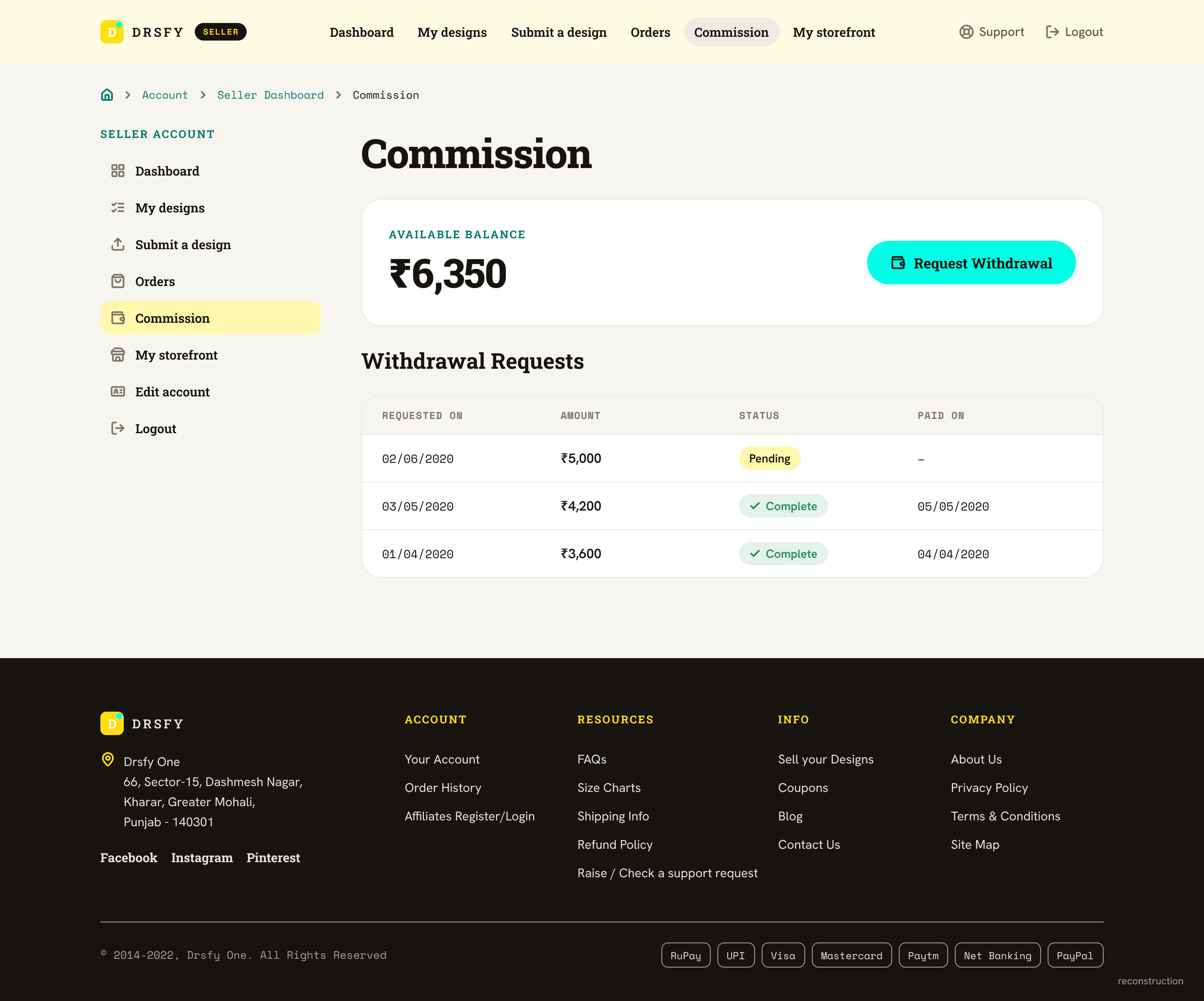Open Raise / Check a support request
Viewport: 1204px width, 1001px height.
667,873
